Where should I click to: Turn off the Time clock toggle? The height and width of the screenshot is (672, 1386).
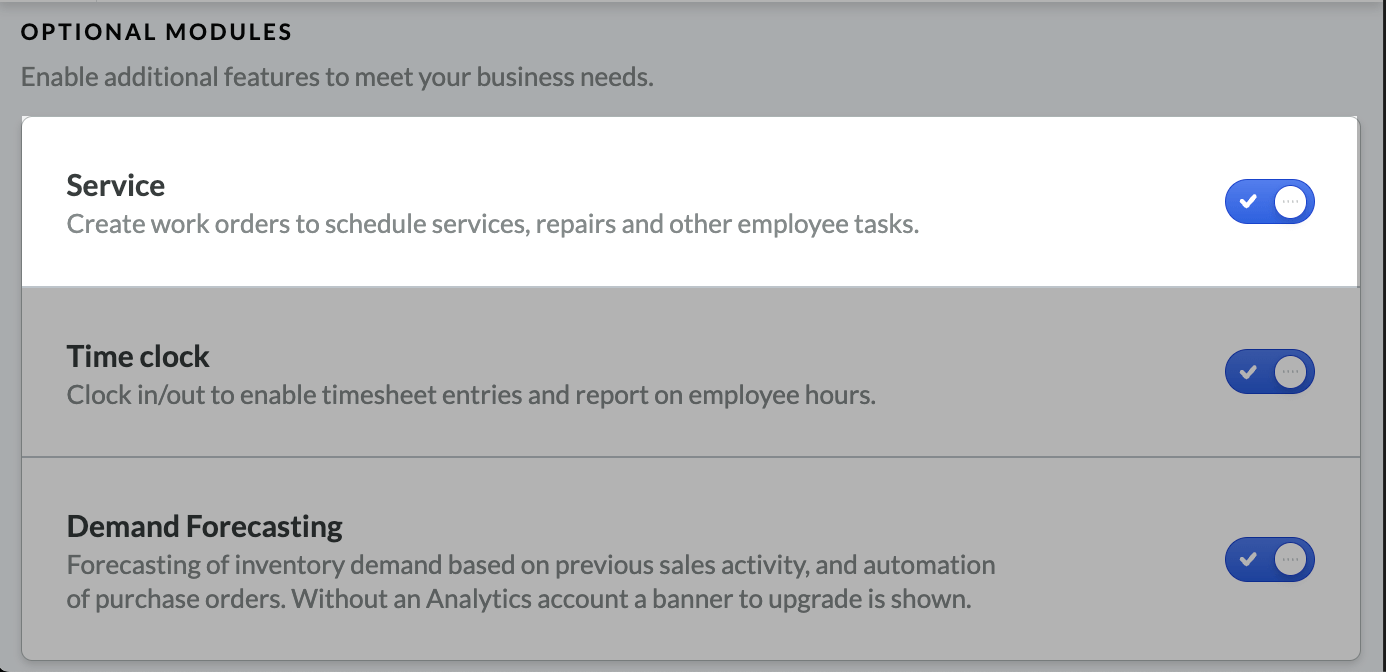tap(1270, 371)
